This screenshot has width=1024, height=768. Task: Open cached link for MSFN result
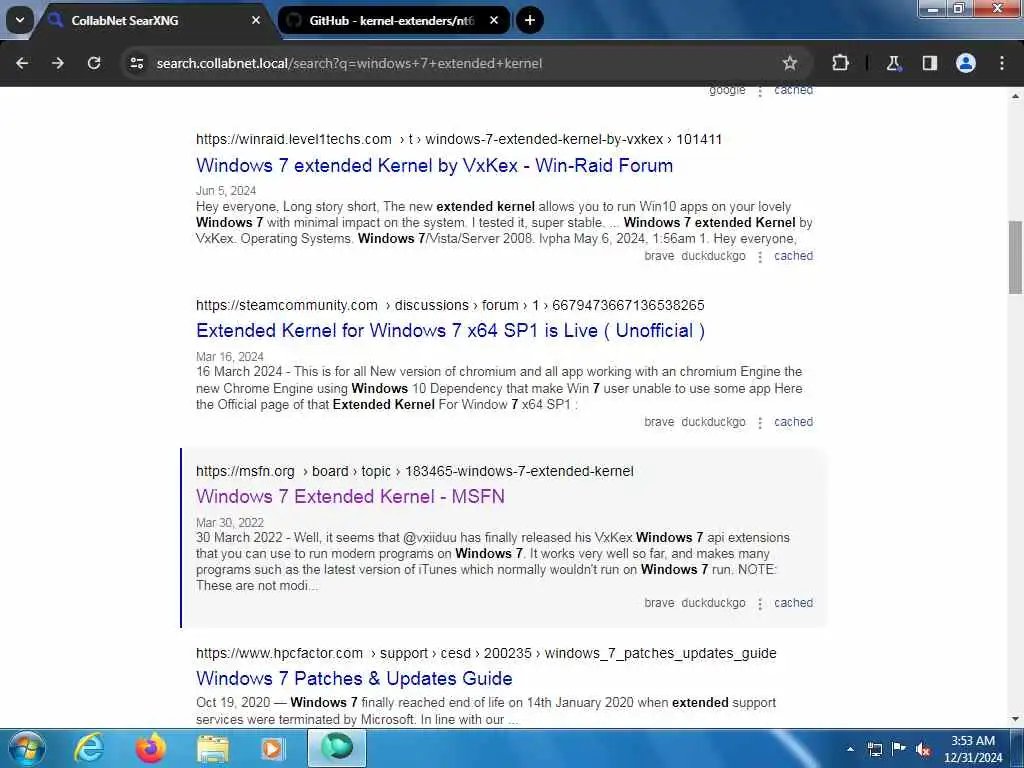click(x=793, y=603)
